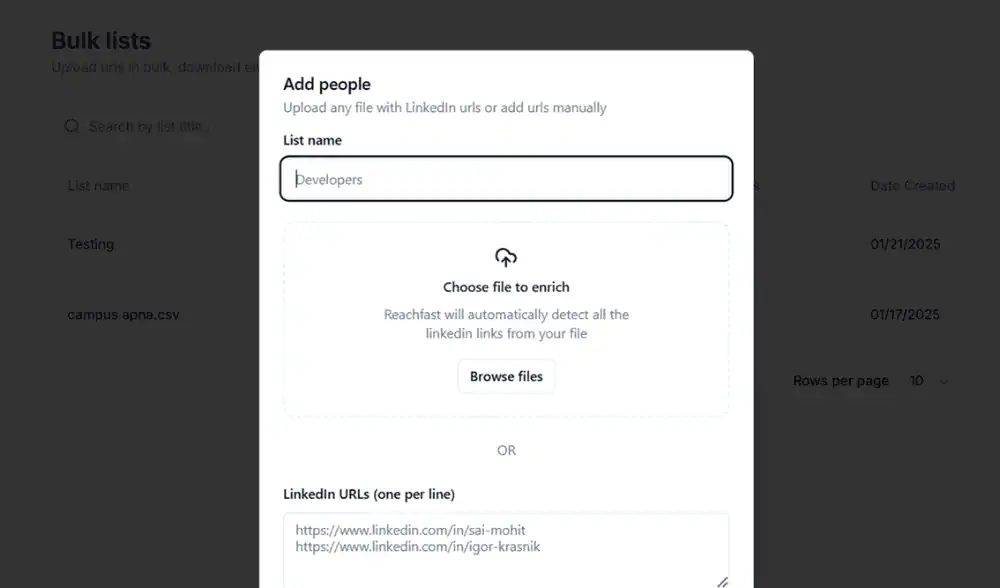Click the search magnifier icon
This screenshot has width=1000, height=588.
pyautogui.click(x=72, y=126)
